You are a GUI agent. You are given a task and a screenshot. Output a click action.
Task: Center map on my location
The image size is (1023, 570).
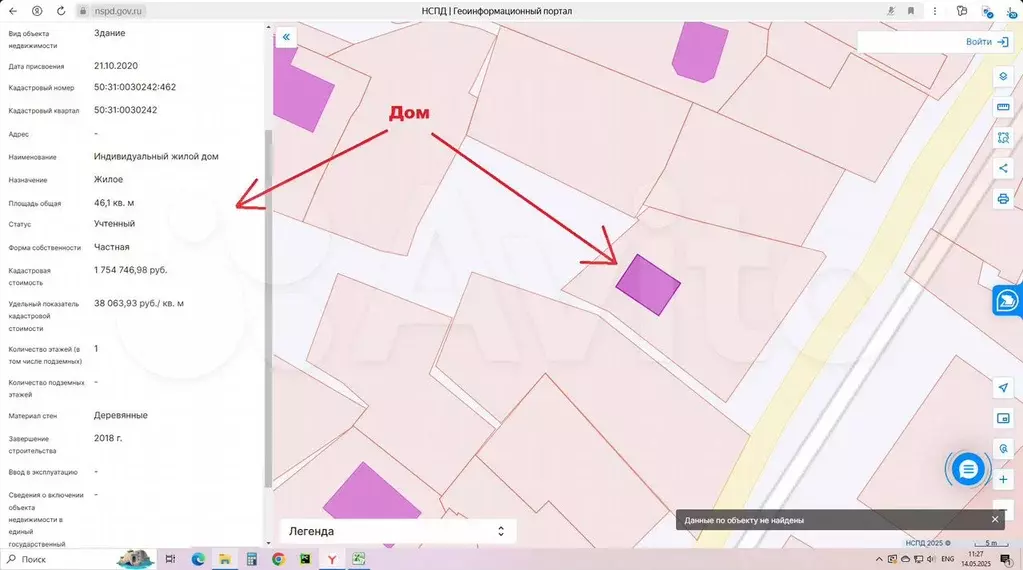click(1003, 387)
